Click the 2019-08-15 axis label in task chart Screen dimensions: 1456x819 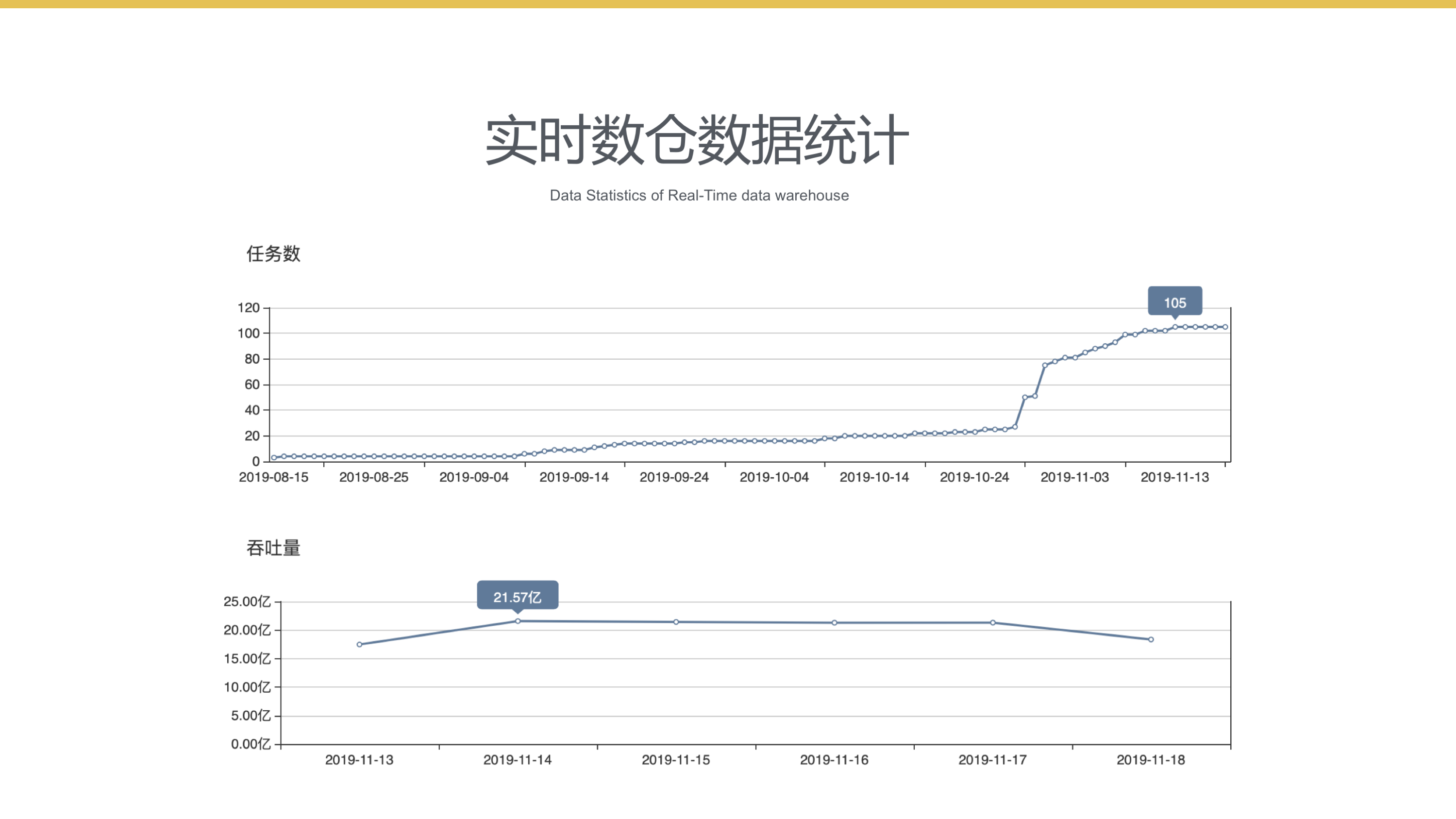click(x=273, y=477)
